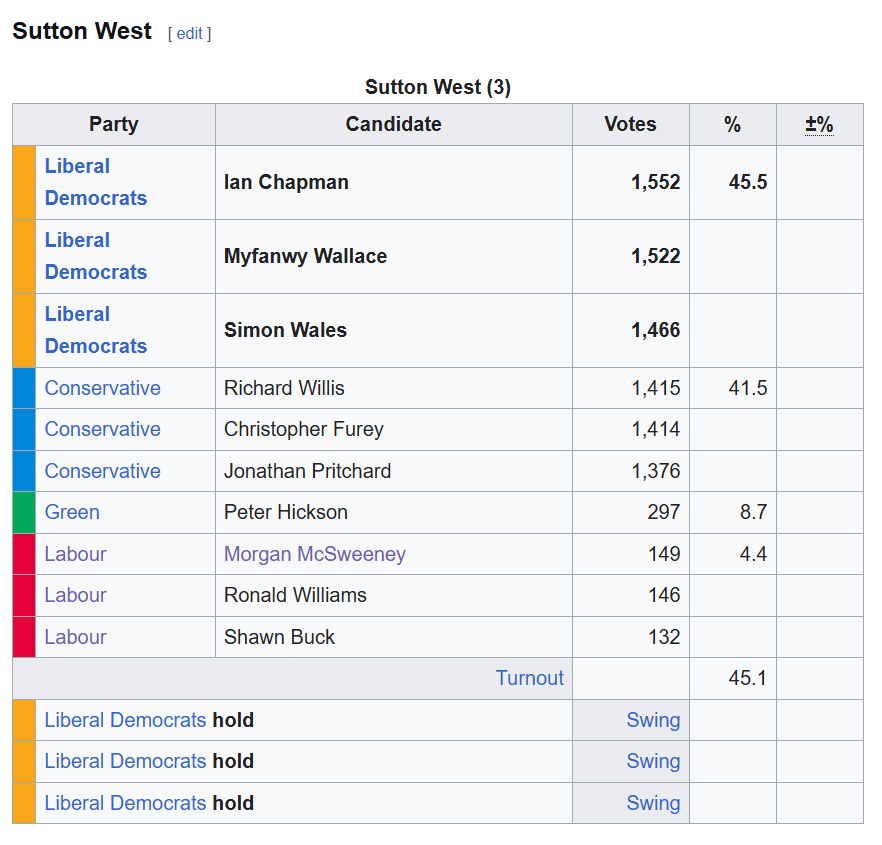Click red colour cell beside Morgan McSweeney
The image size is (882, 845).
point(24,554)
